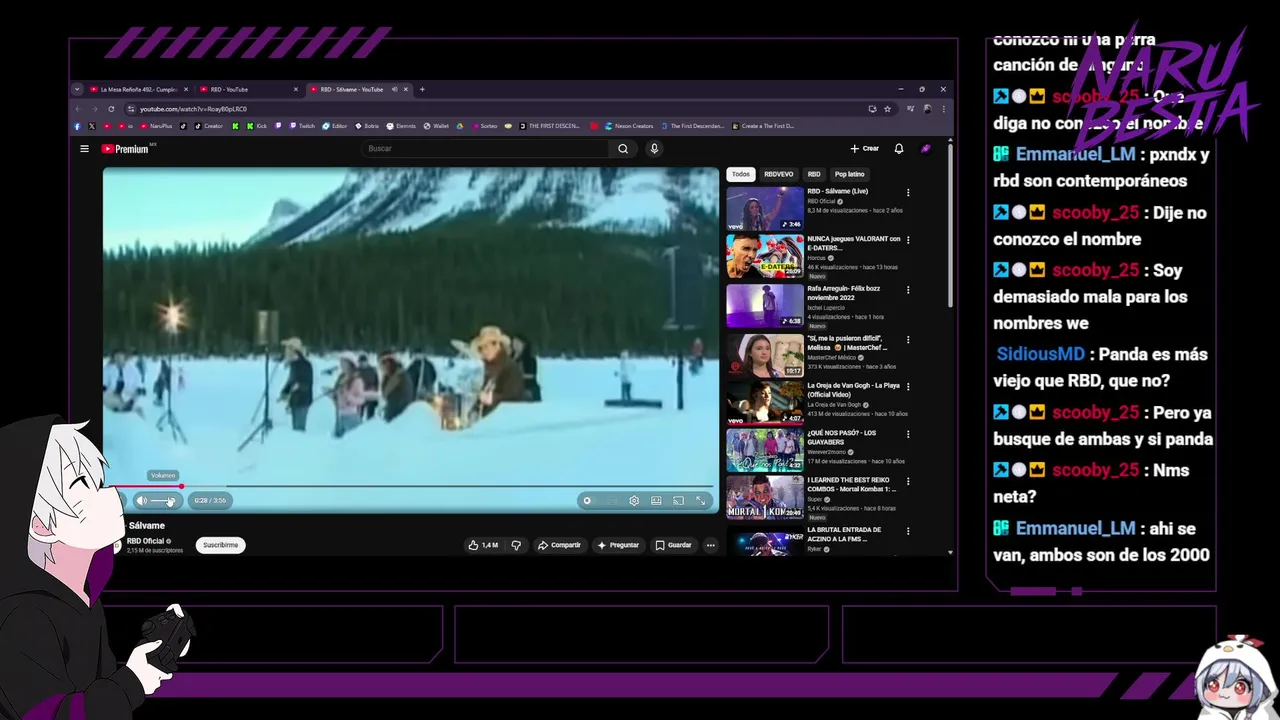Click the Suscribirme button

(220, 545)
